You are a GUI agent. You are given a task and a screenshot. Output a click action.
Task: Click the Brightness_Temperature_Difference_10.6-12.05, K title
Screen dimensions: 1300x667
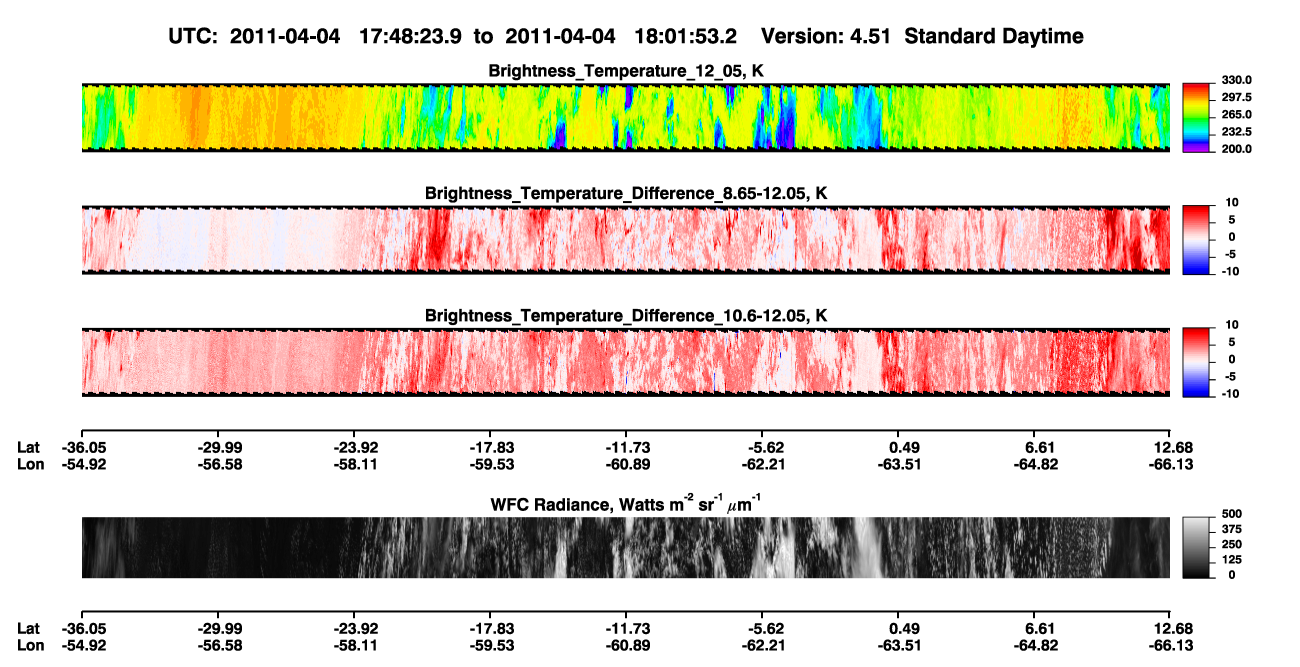626,316
